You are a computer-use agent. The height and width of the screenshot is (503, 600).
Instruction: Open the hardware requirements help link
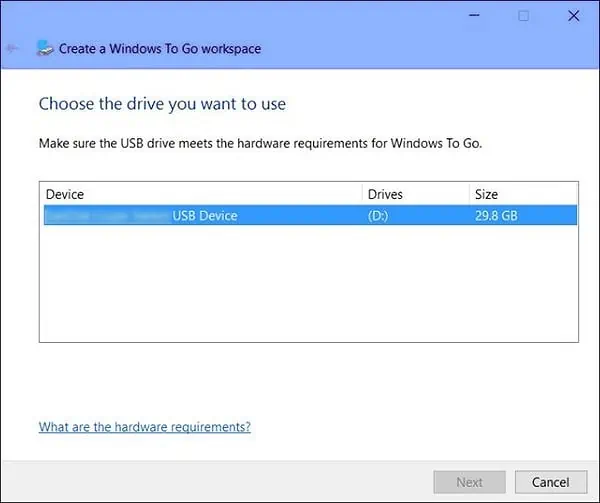click(x=145, y=427)
